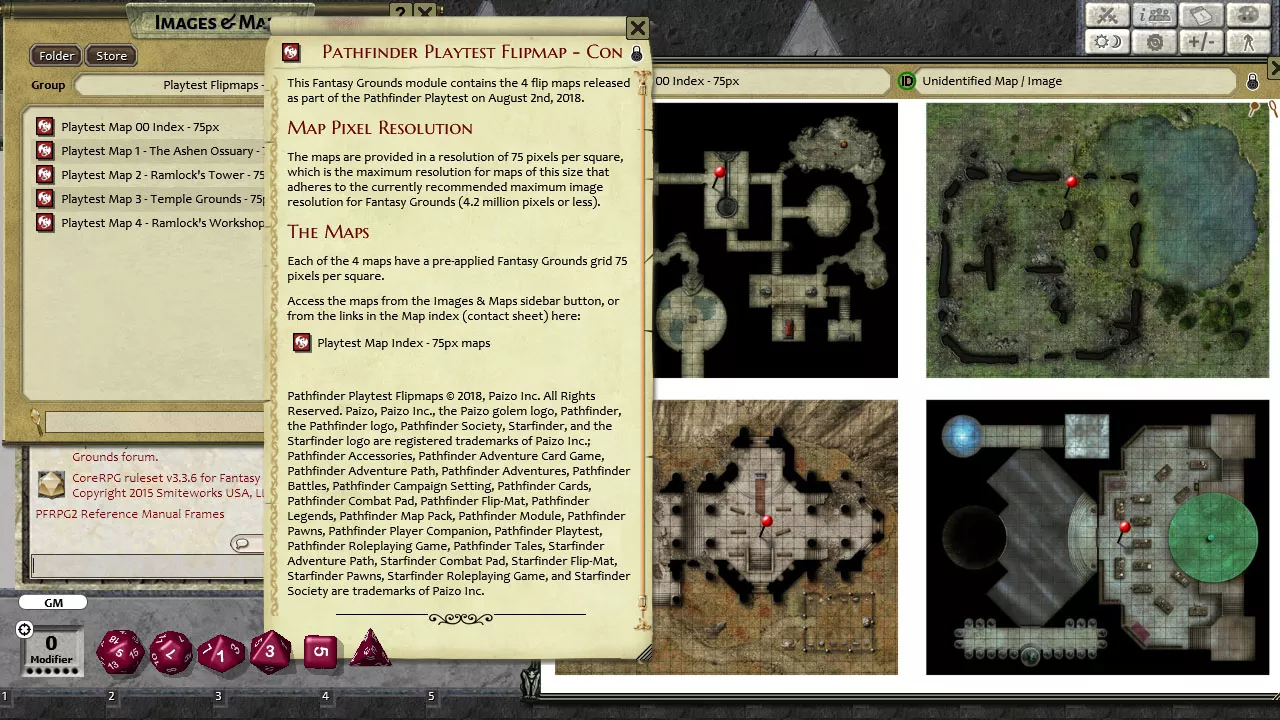This screenshot has height=720, width=1280.
Task: Click the chat speech bubble icon
Action: coord(241,543)
